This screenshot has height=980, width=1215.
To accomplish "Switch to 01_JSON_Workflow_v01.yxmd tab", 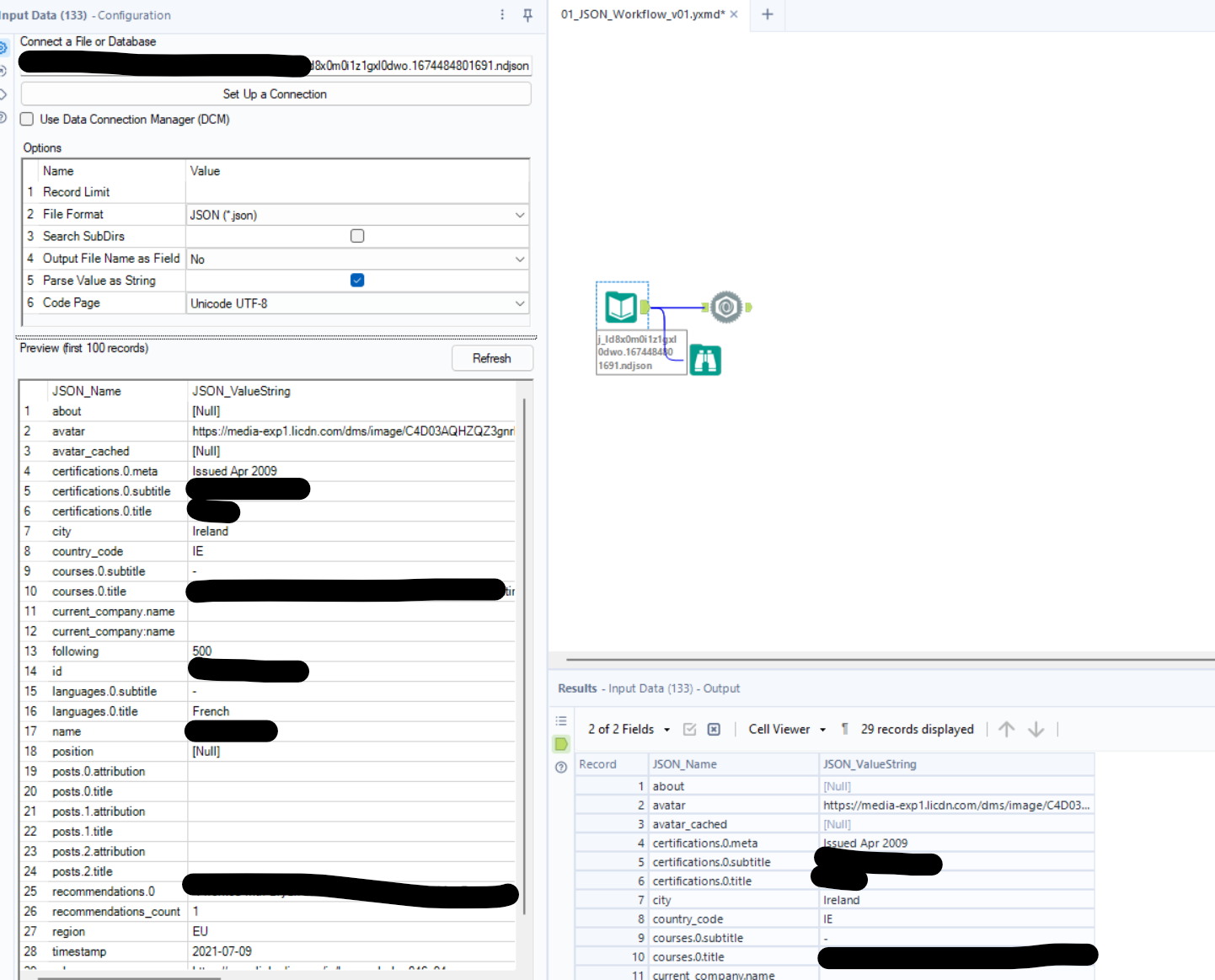I will 642,14.
